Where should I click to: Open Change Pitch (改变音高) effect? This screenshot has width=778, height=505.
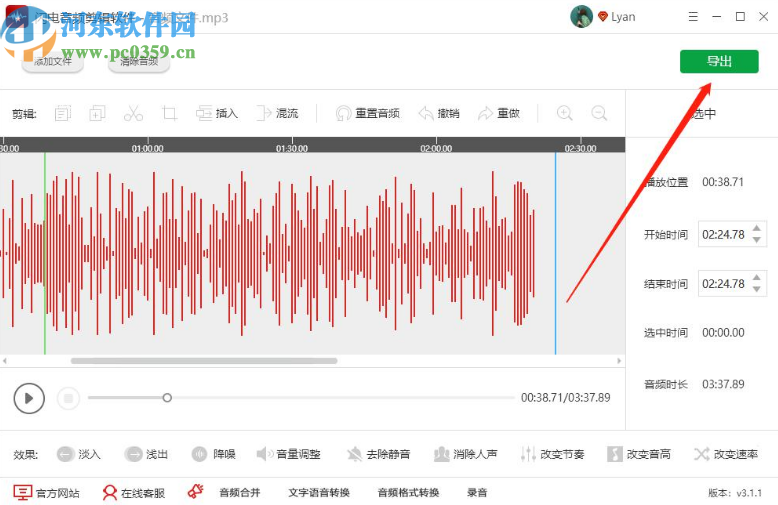coord(639,454)
